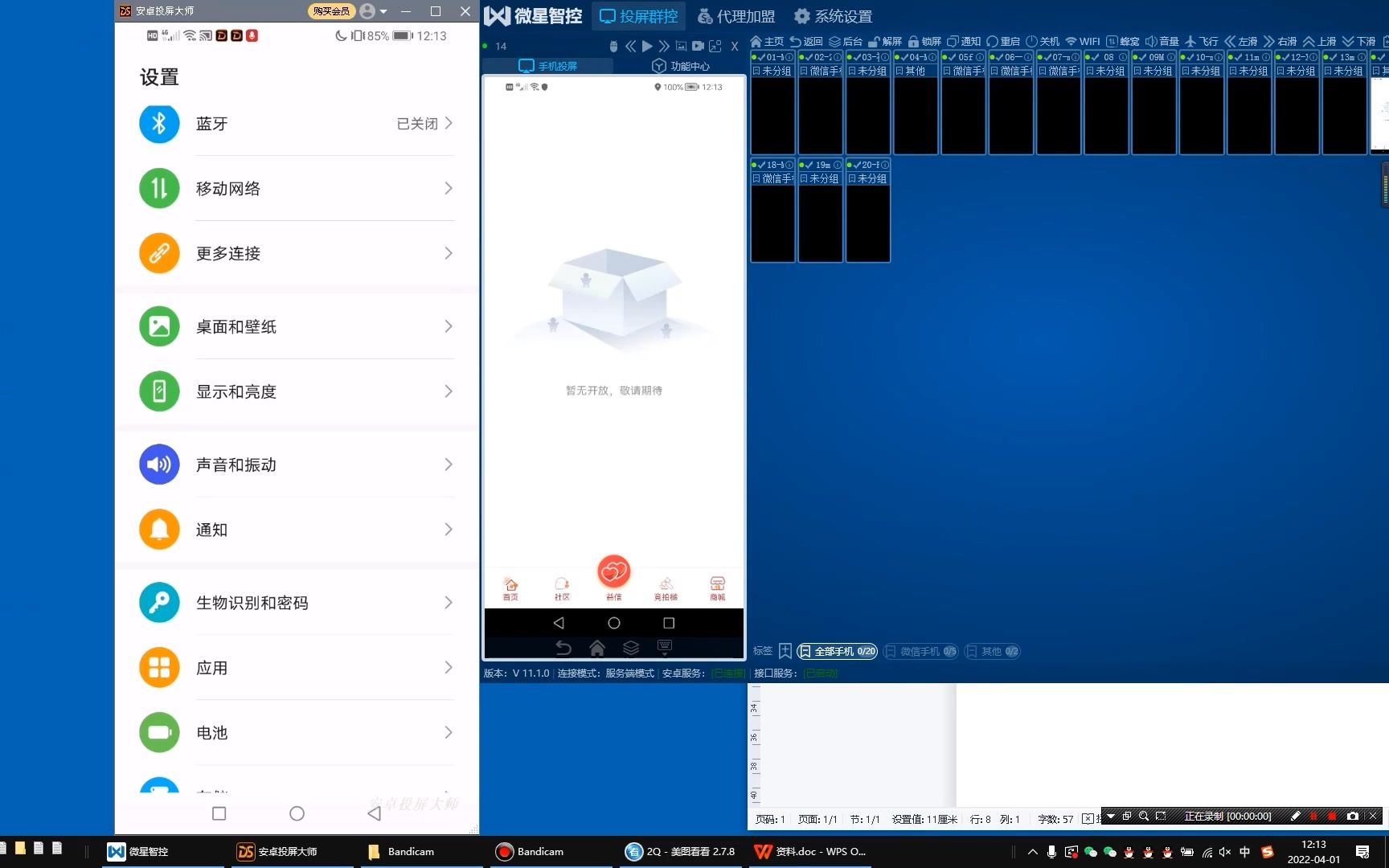1389x868 pixels.
Task: Toggle the checkmark on device 01 tile
Action: [761, 57]
